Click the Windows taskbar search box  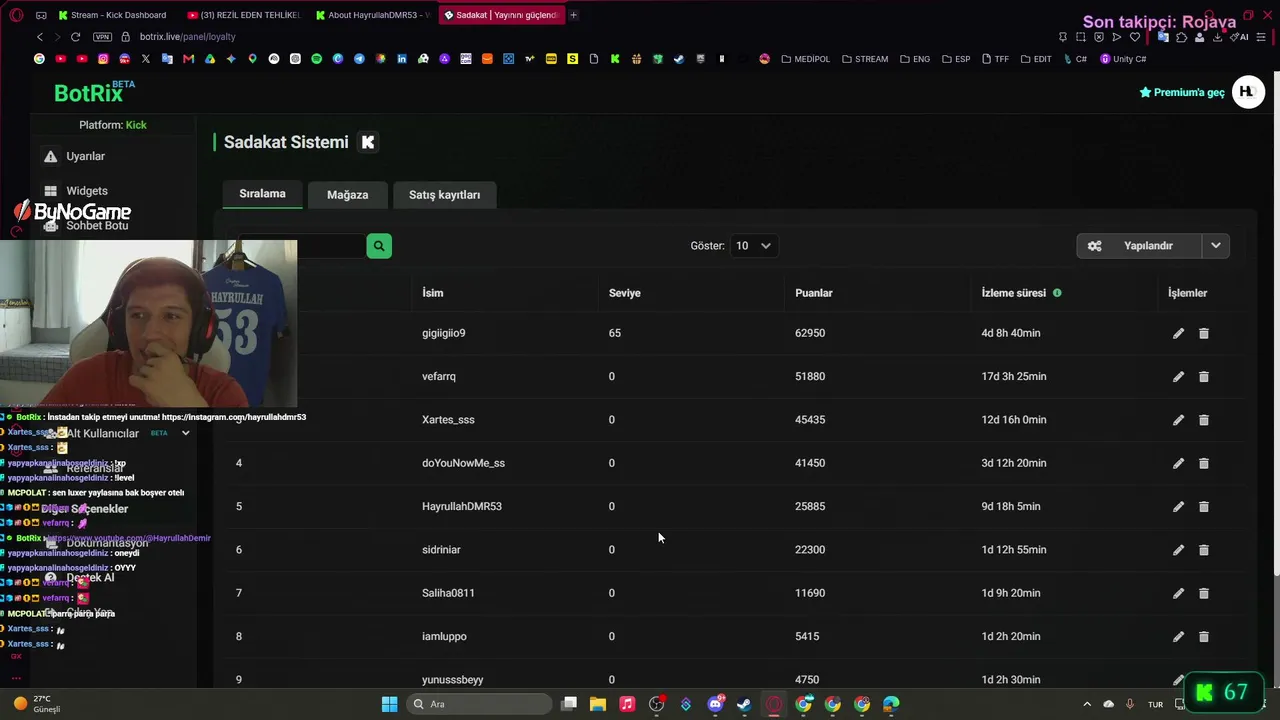pyautogui.click(x=480, y=704)
